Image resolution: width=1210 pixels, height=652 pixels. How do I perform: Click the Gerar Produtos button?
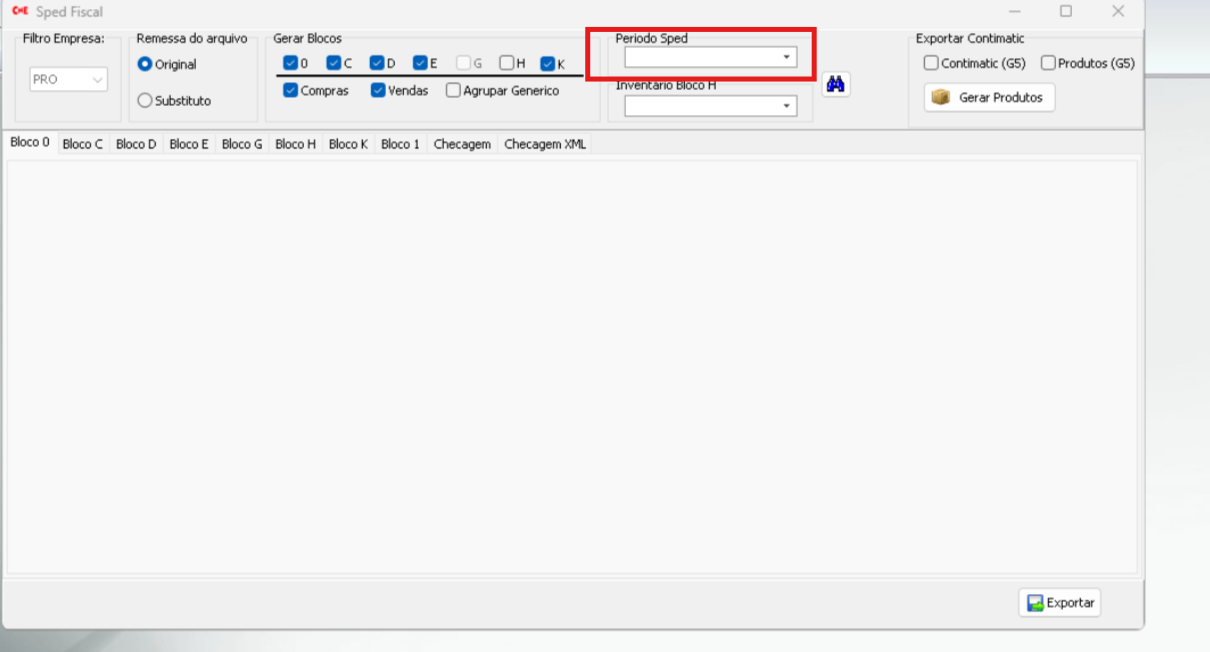(989, 97)
